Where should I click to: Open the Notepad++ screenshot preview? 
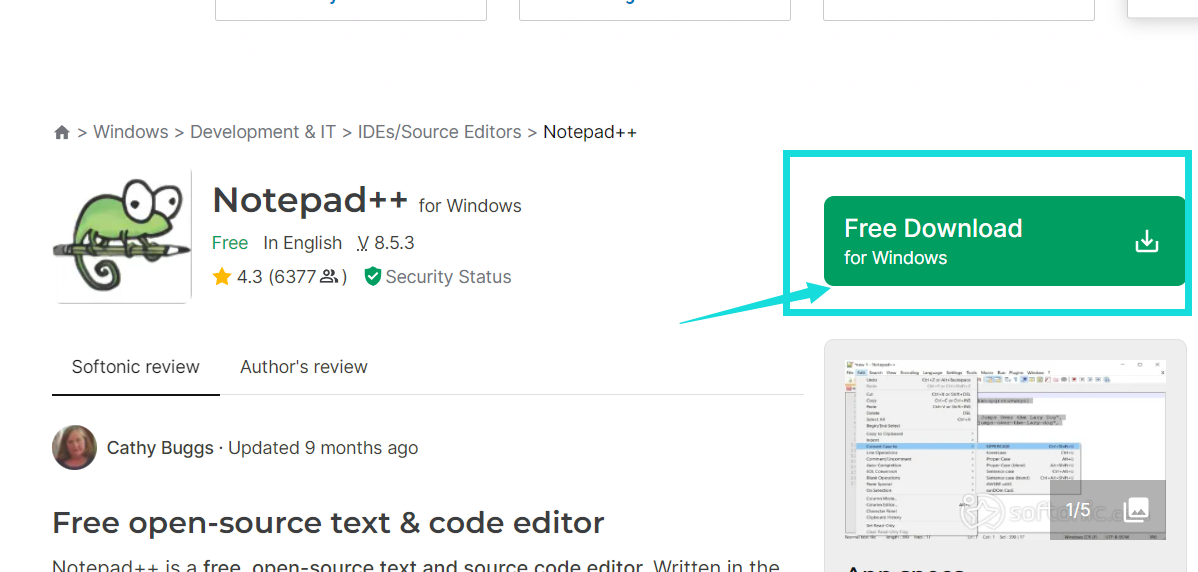(1005, 451)
